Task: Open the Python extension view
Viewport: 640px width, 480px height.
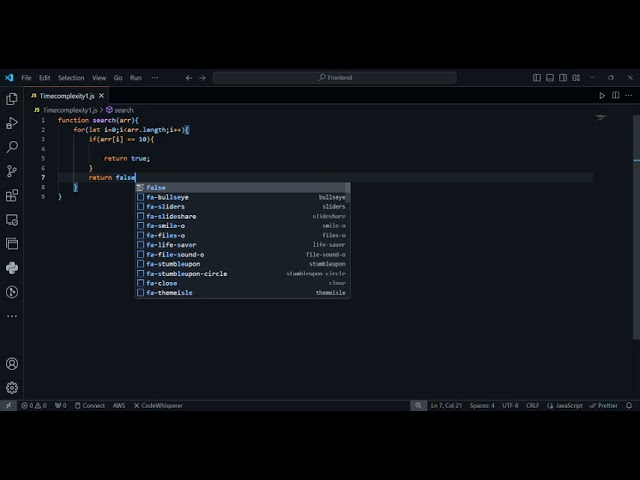Action: (12, 268)
